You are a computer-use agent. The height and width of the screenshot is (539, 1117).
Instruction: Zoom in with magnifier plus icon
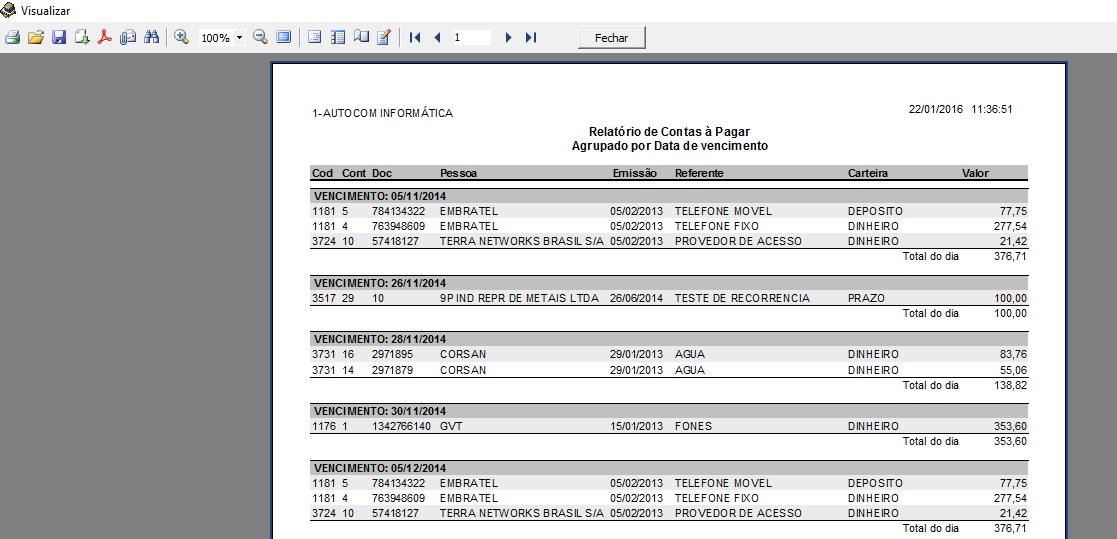pos(182,37)
